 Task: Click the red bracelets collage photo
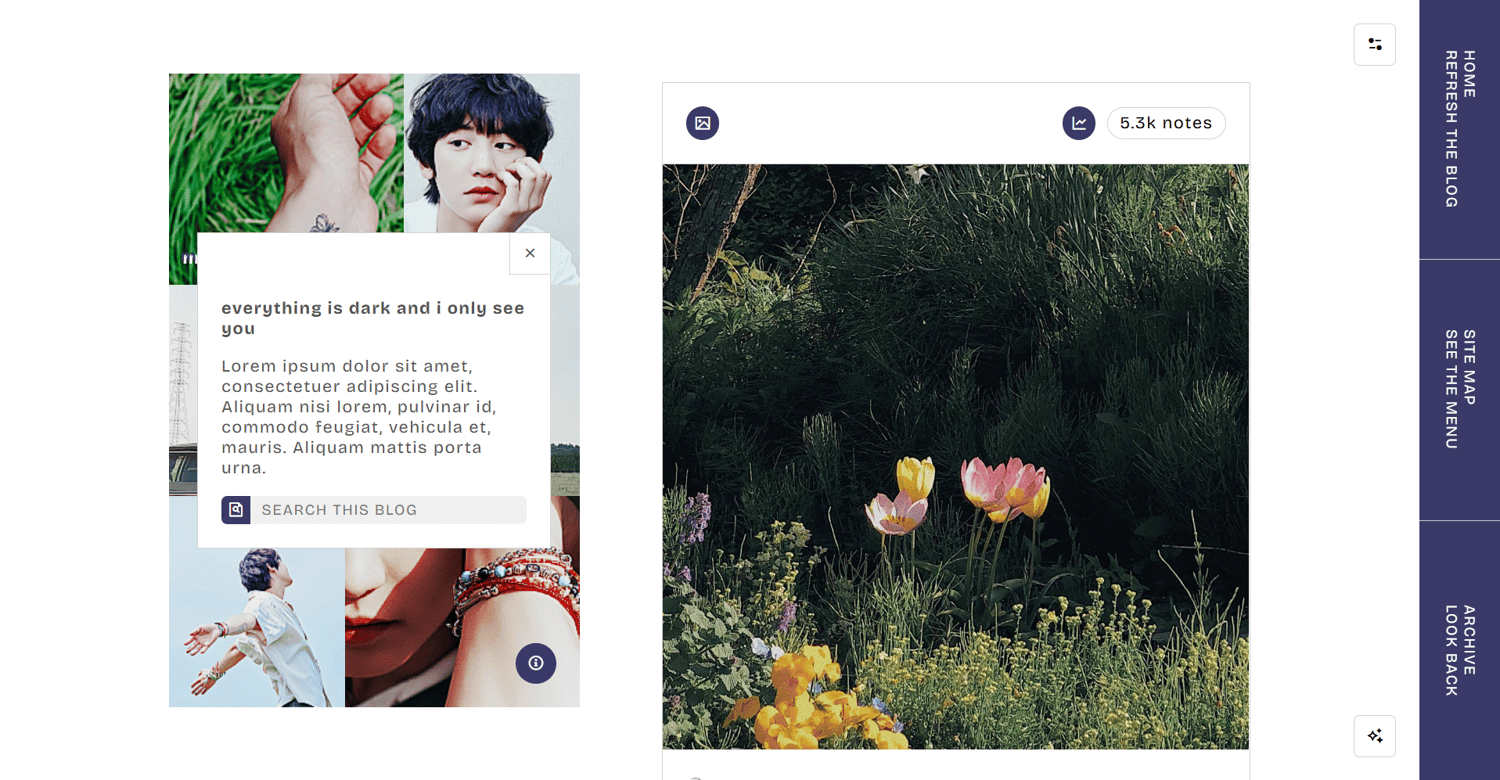[462, 627]
